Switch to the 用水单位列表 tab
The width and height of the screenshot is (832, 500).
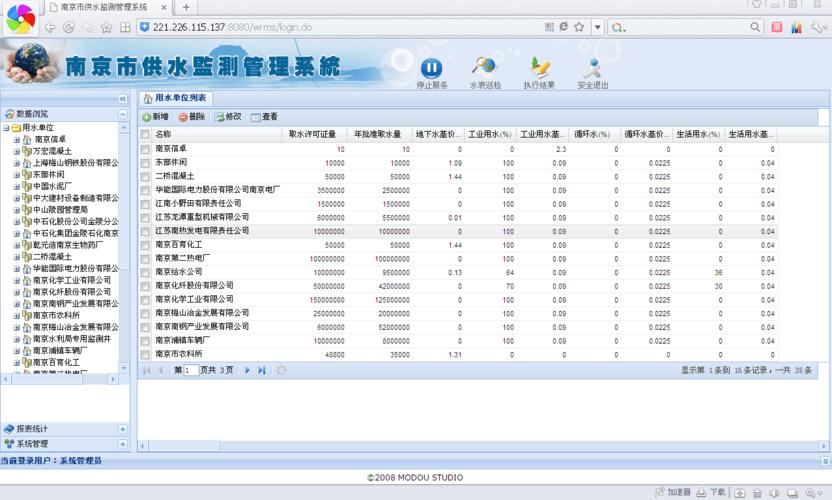pyautogui.click(x=175, y=98)
